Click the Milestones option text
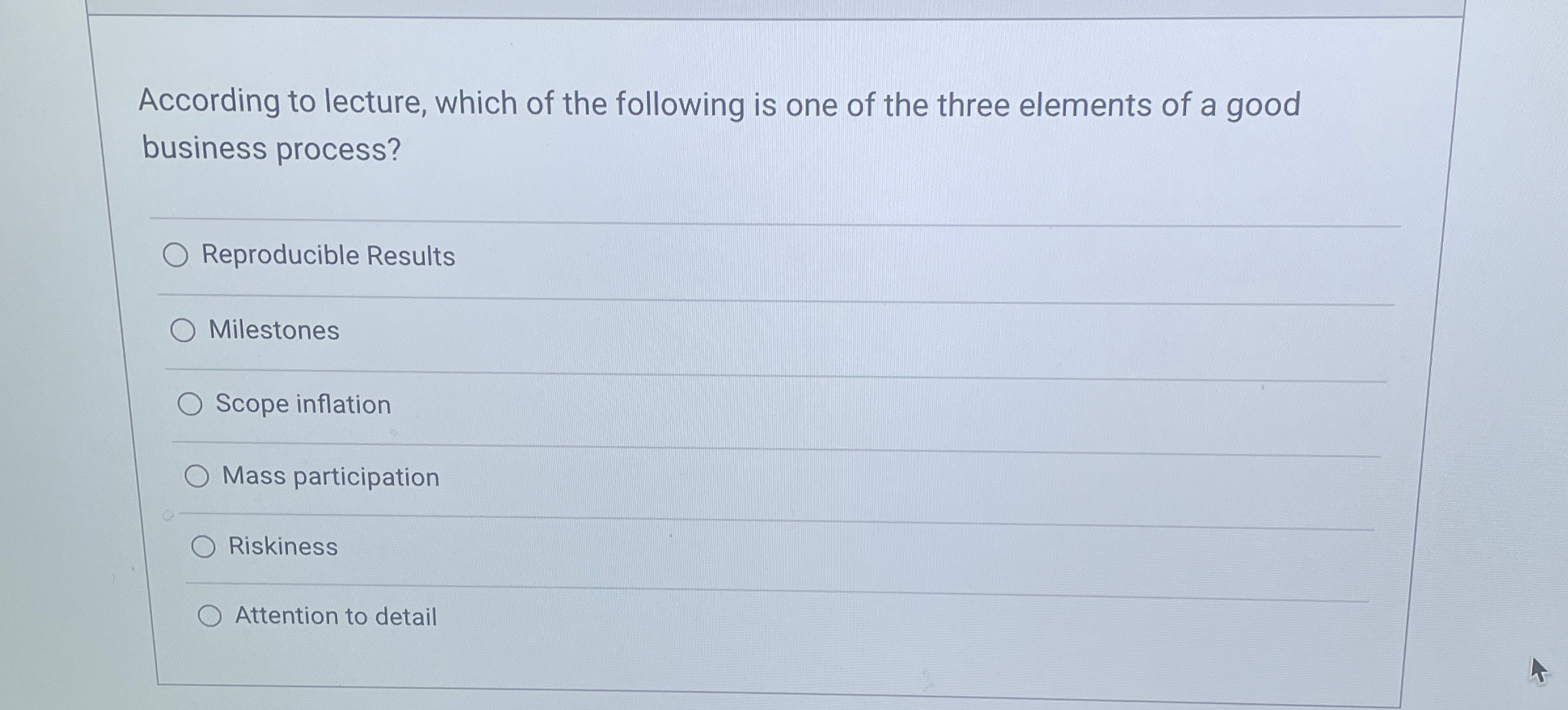Image resolution: width=1568 pixels, height=710 pixels. click(x=273, y=331)
